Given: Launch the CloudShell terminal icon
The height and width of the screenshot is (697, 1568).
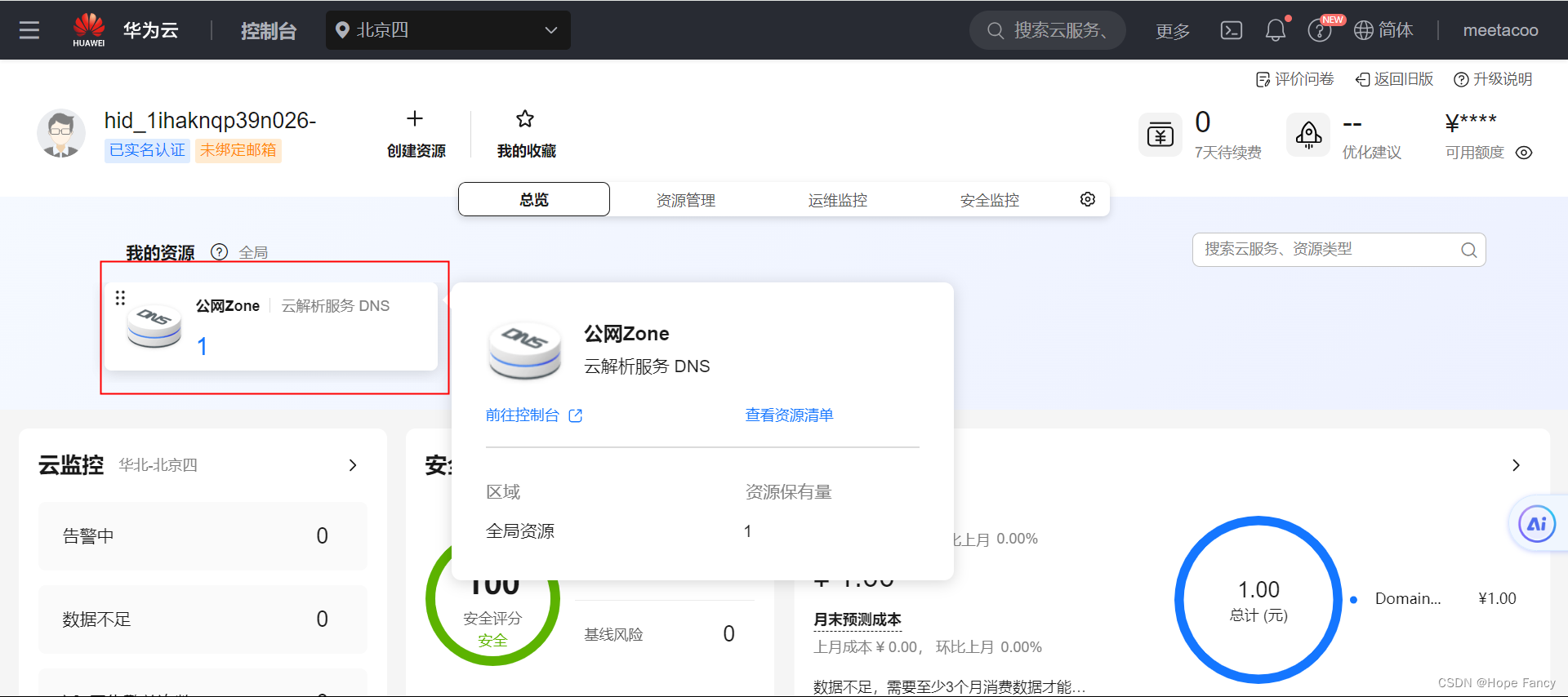Looking at the screenshot, I should pos(1231,30).
